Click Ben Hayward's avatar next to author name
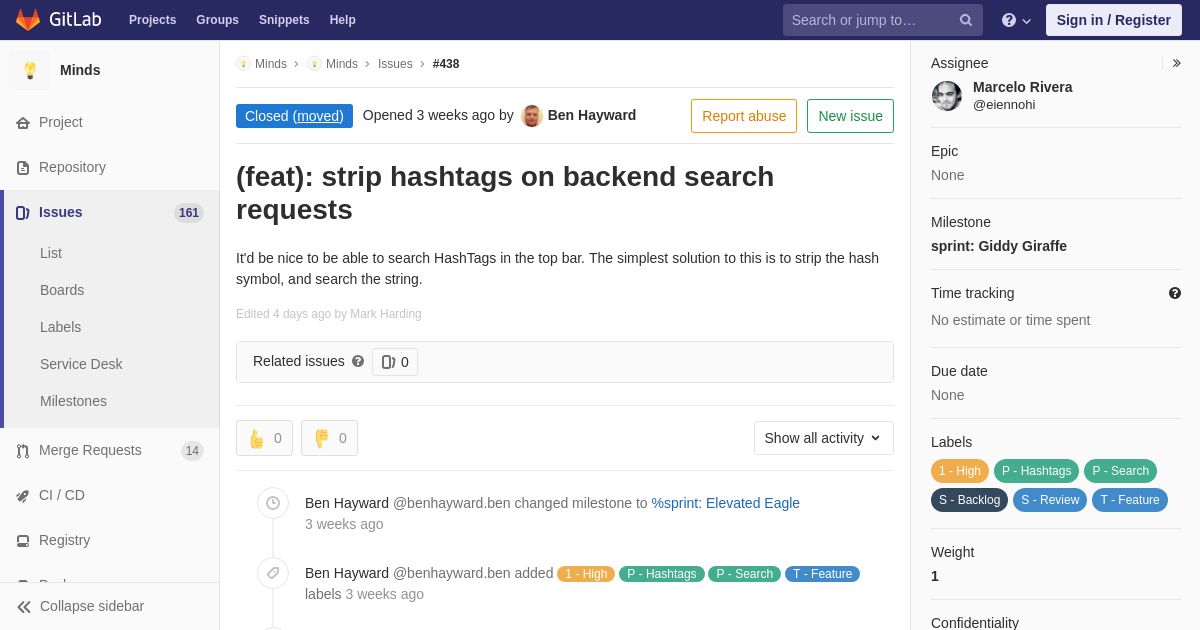The image size is (1200, 630). pos(532,116)
